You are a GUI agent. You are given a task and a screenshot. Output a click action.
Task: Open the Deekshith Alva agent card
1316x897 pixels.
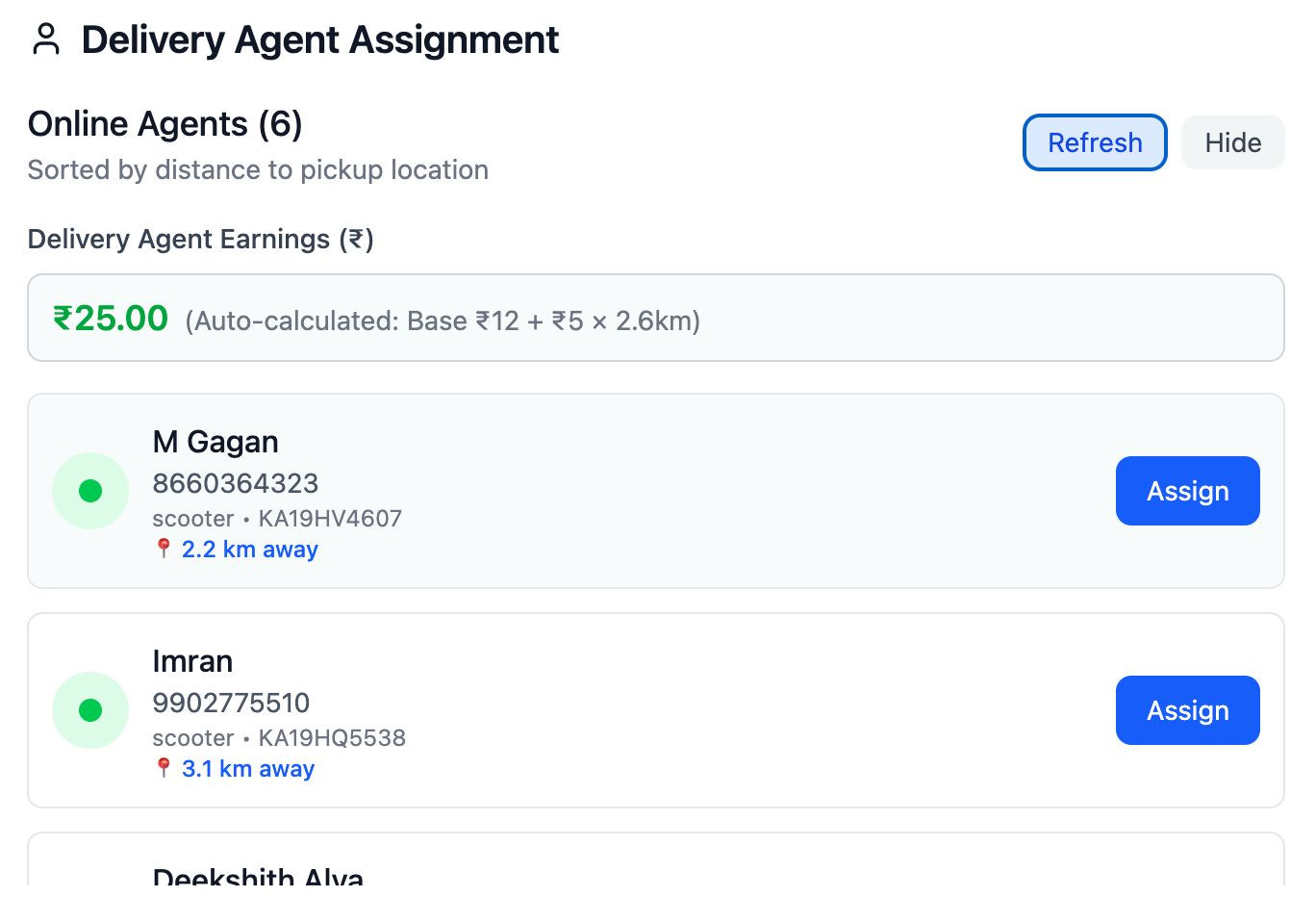point(656,859)
